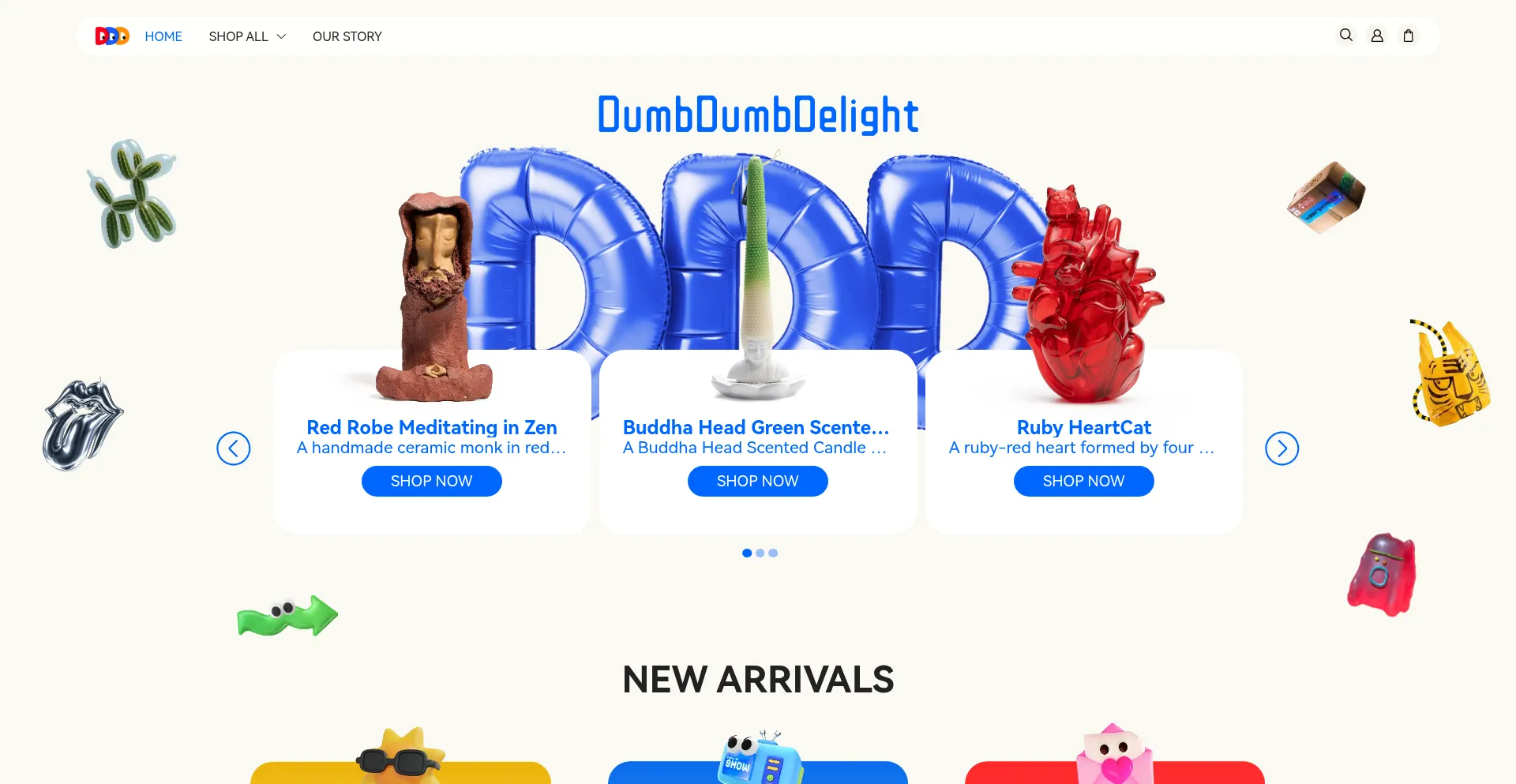Select the second carousel pagination dot
The width and height of the screenshot is (1516, 784).
[x=760, y=553]
